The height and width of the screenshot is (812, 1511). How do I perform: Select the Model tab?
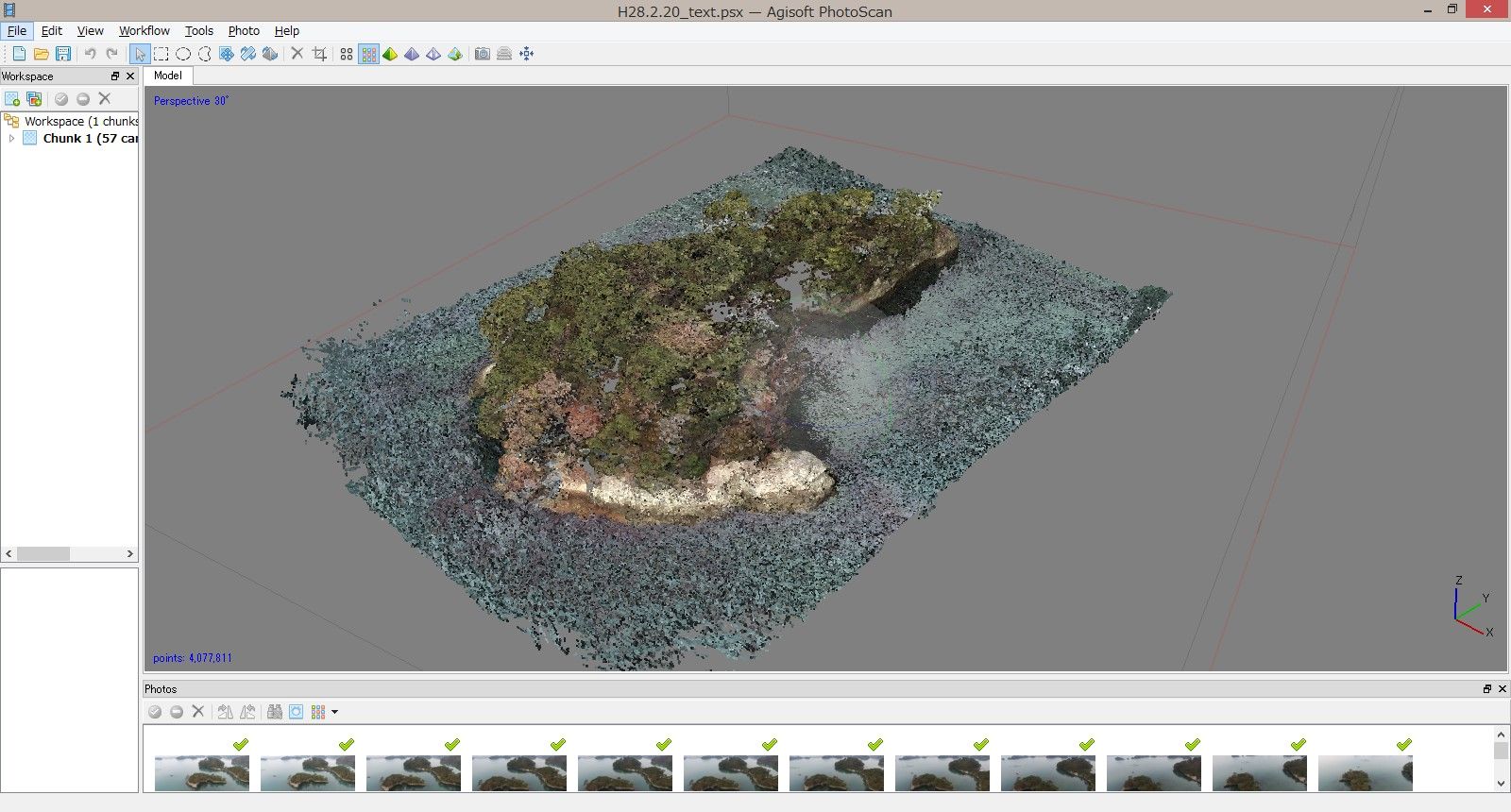(167, 76)
